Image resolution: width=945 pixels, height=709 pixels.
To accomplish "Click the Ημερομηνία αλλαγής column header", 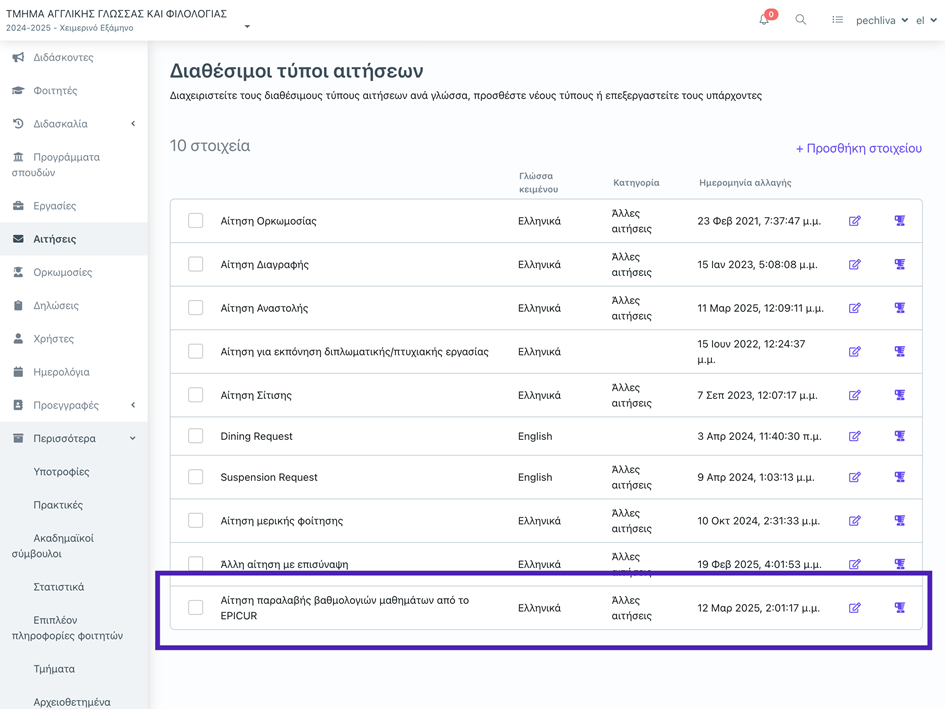I will [745, 183].
